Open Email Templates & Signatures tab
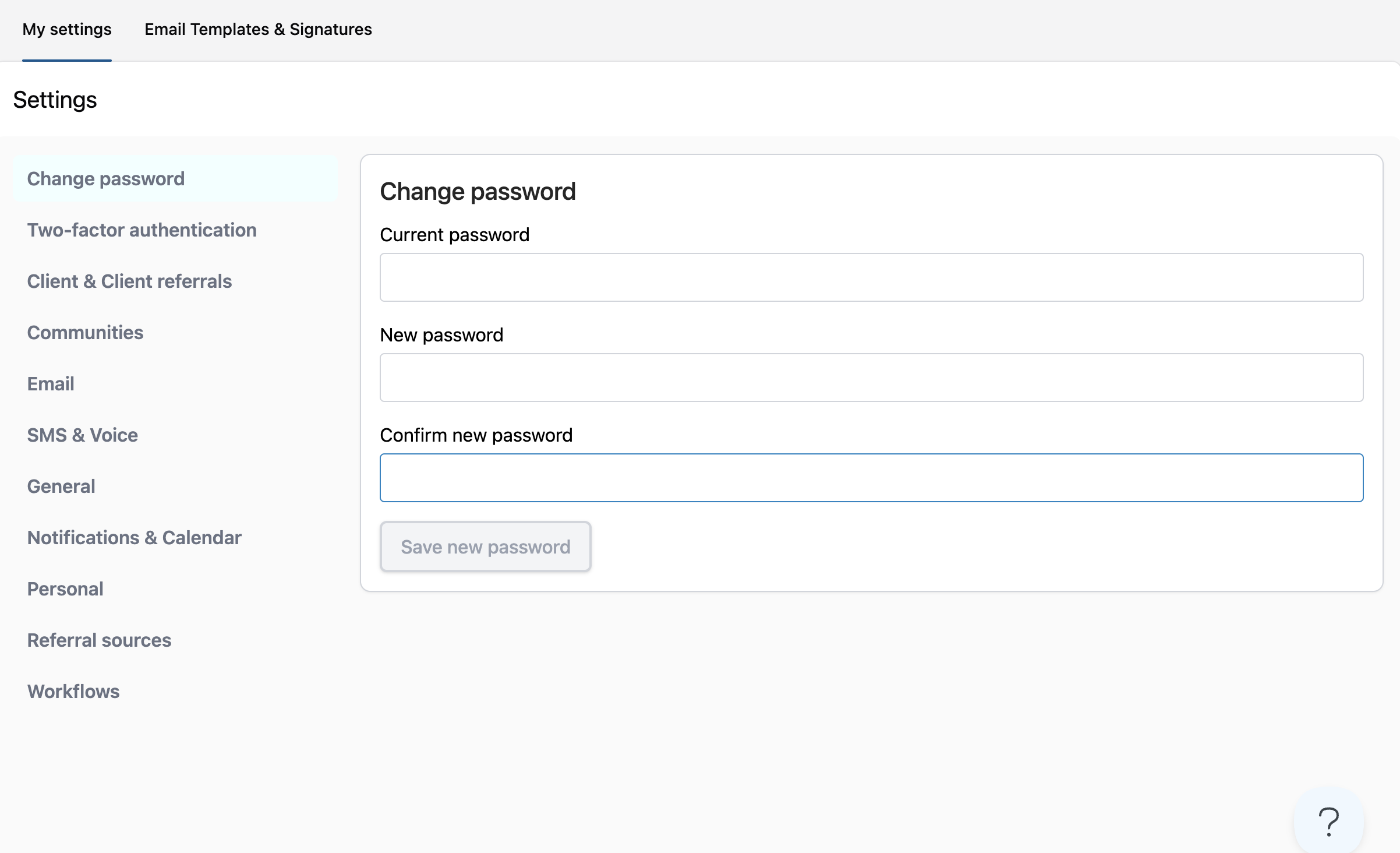Image resolution: width=1400 pixels, height=853 pixels. (258, 30)
